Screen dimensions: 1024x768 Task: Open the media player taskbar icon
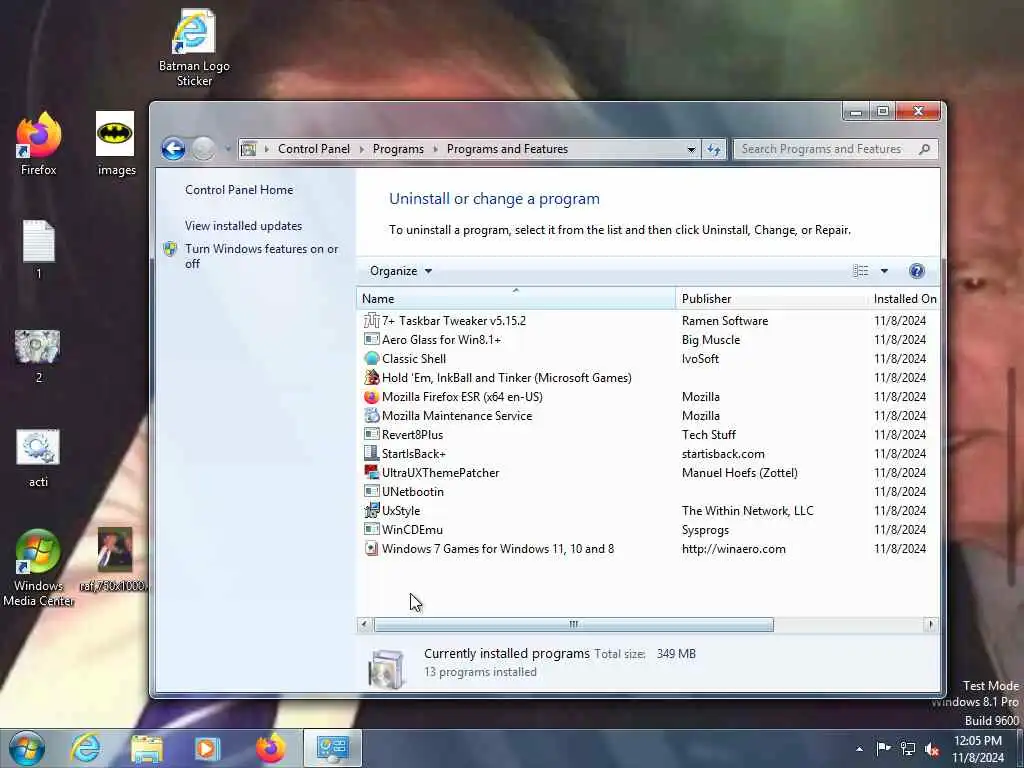(207, 748)
